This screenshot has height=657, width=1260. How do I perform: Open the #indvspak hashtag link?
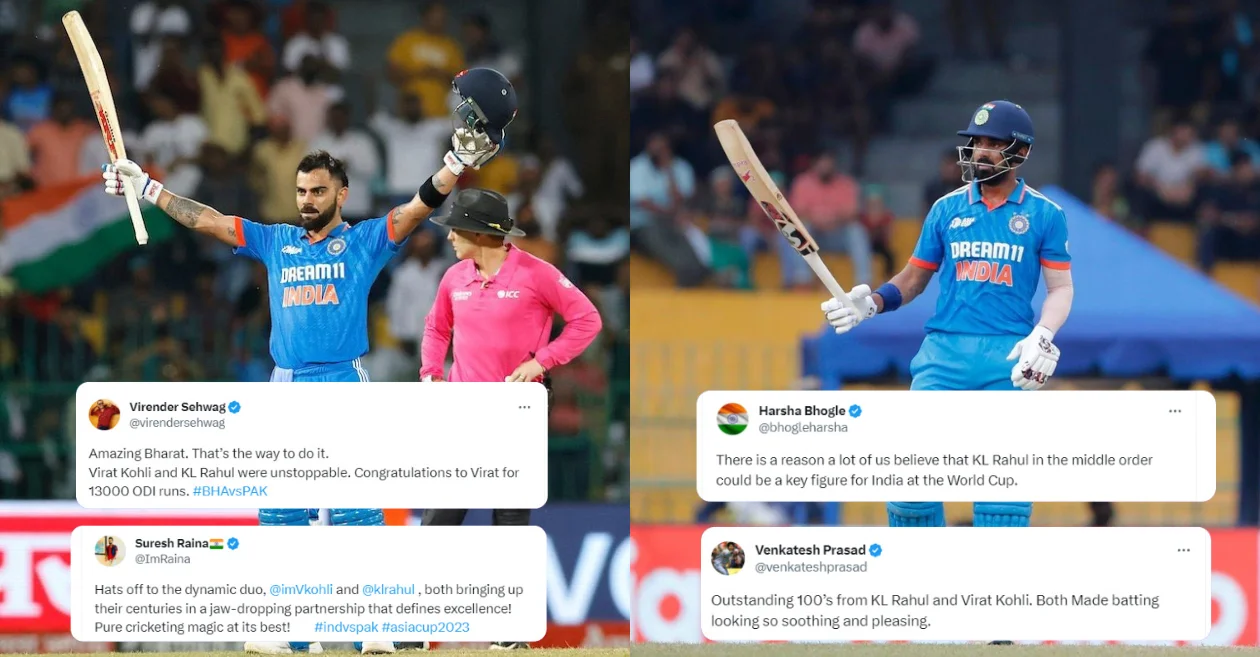345,627
